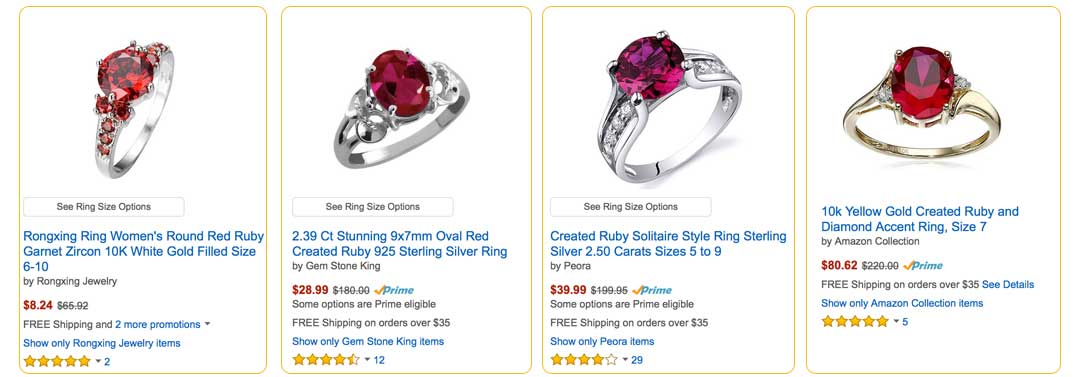This screenshot has height=377, width=1075.
Task: See ring size options for Peora ring
Action: pos(630,206)
